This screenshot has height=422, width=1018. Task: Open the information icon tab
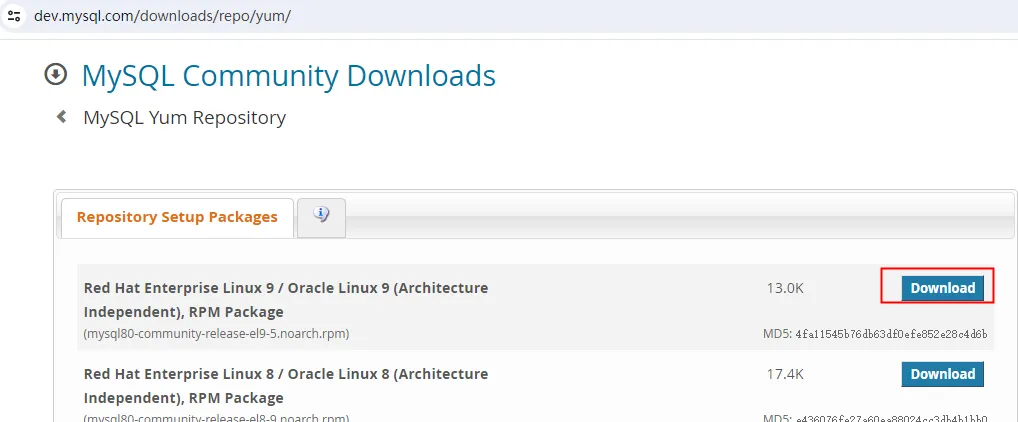(321, 215)
